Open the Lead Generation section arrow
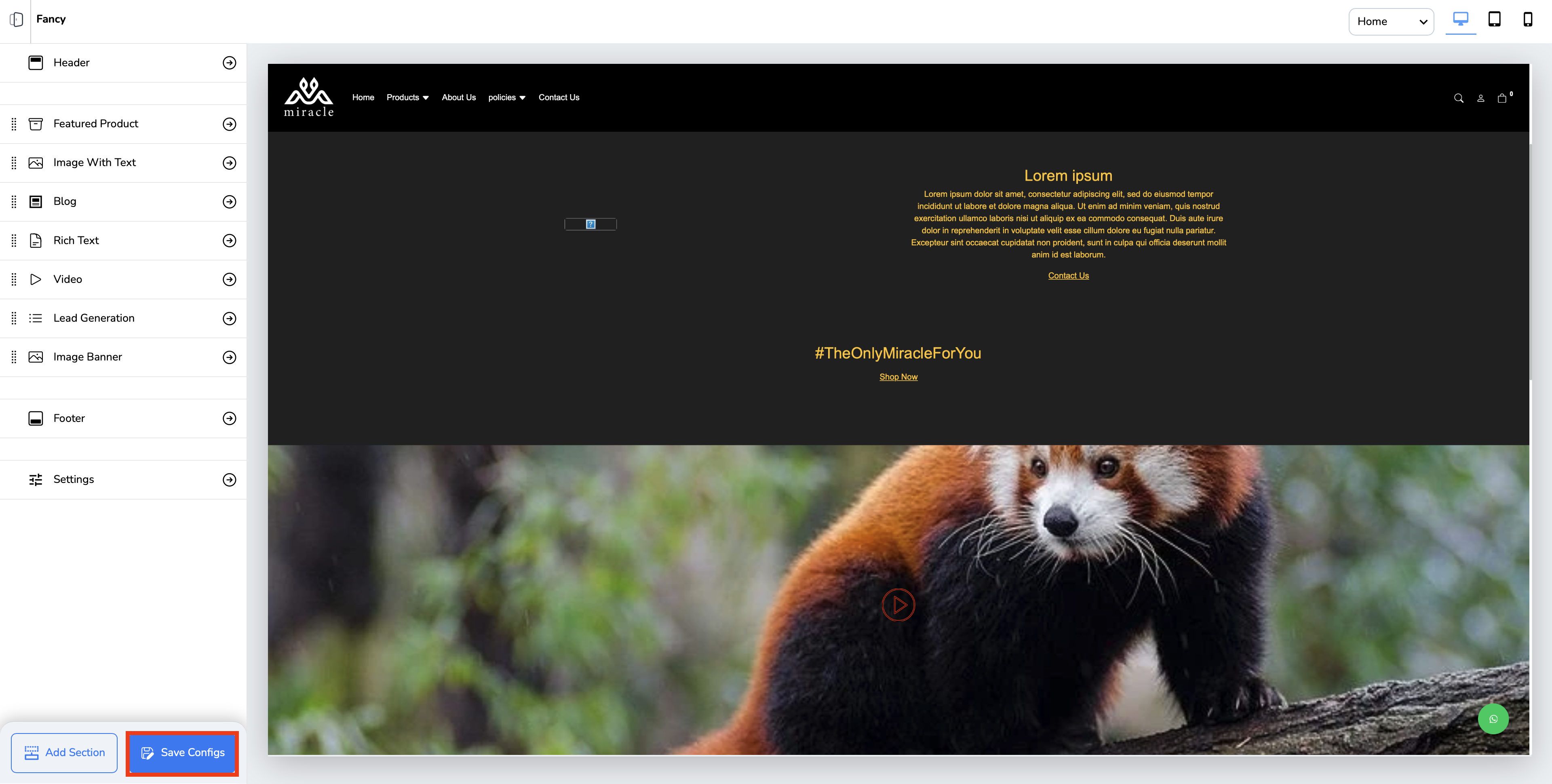Image resolution: width=1552 pixels, height=784 pixels. [x=229, y=318]
